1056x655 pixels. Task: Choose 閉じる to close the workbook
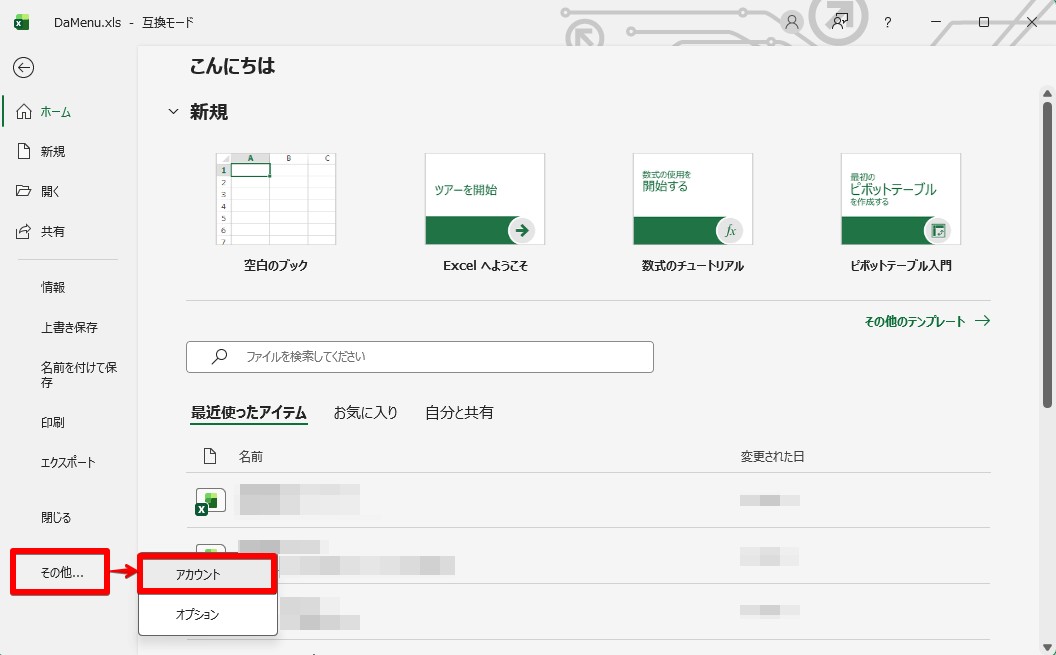(x=56, y=518)
